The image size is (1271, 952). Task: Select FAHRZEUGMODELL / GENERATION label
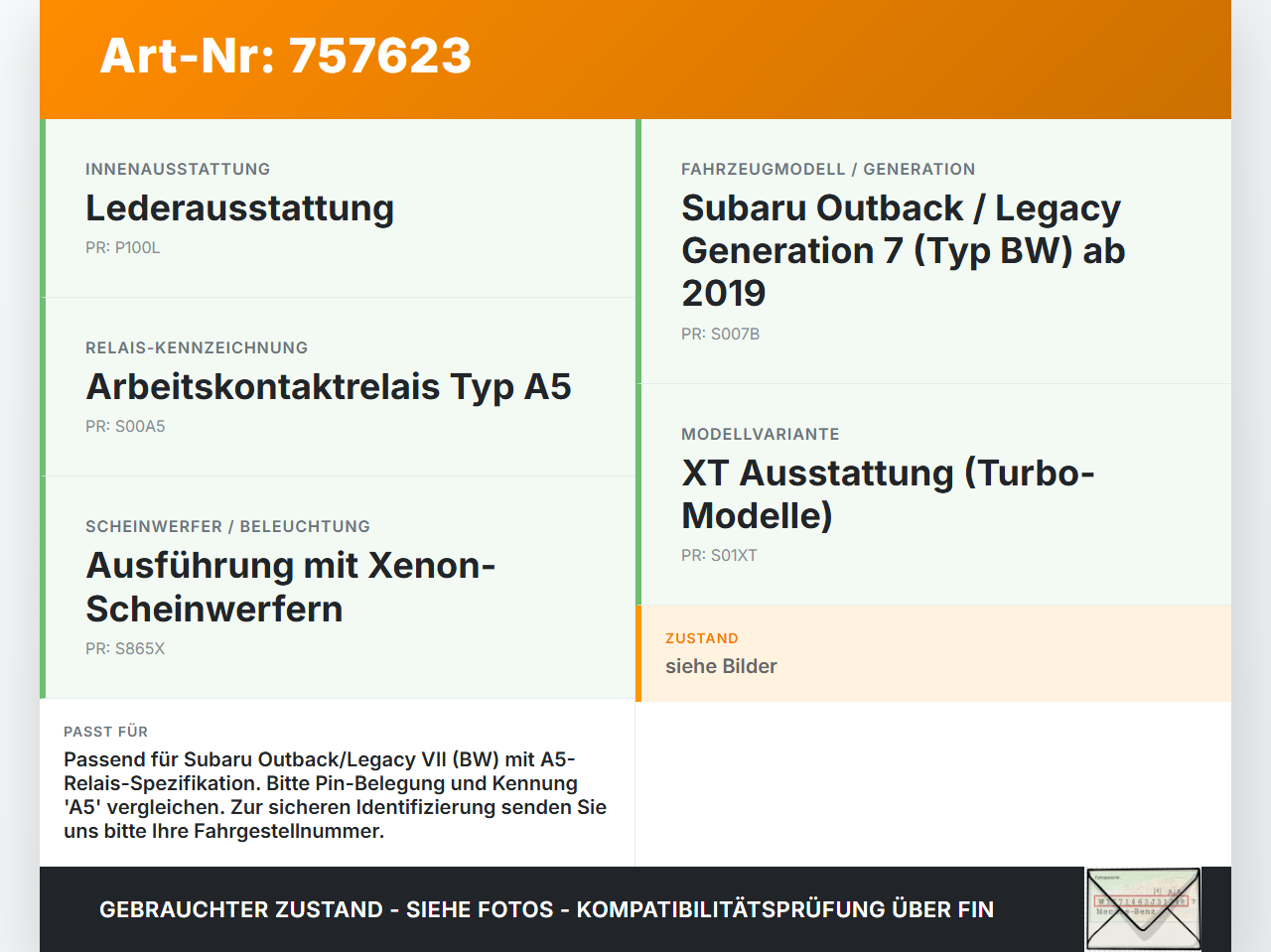[x=828, y=169]
